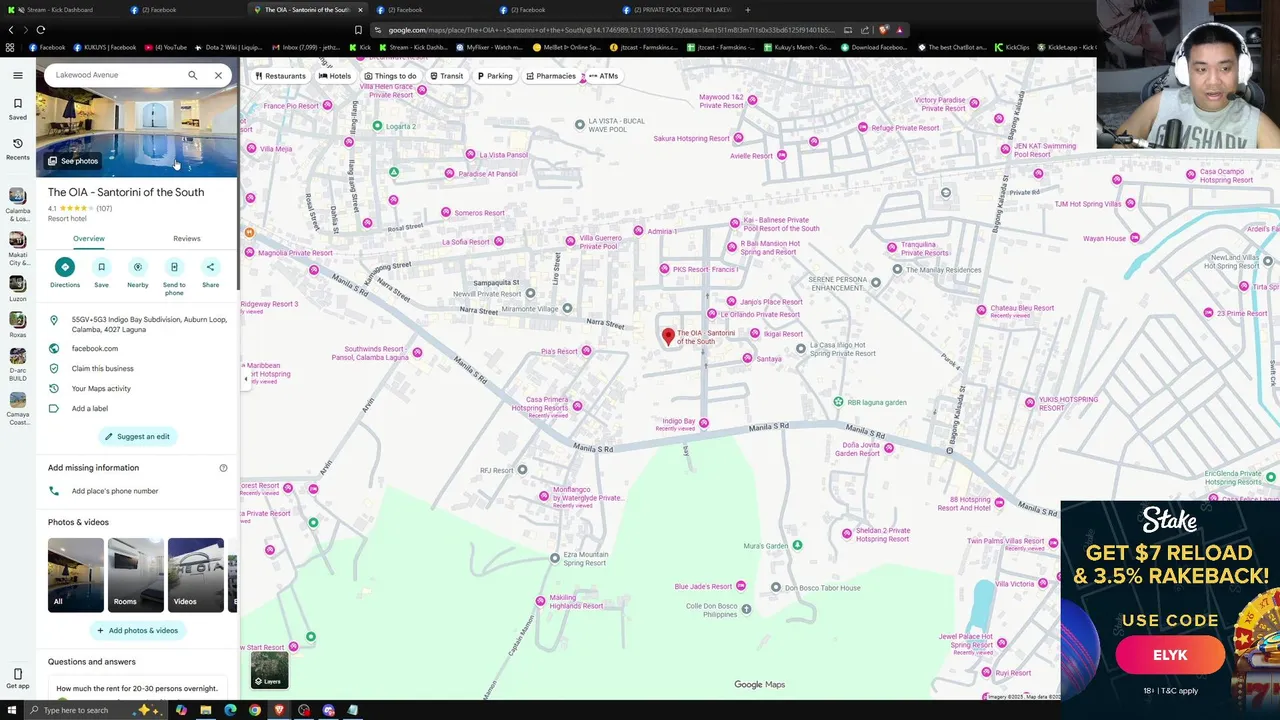Screen dimensions: 1280x720
Task: Open the Rooms photos thumbnail
Action: click(x=136, y=575)
